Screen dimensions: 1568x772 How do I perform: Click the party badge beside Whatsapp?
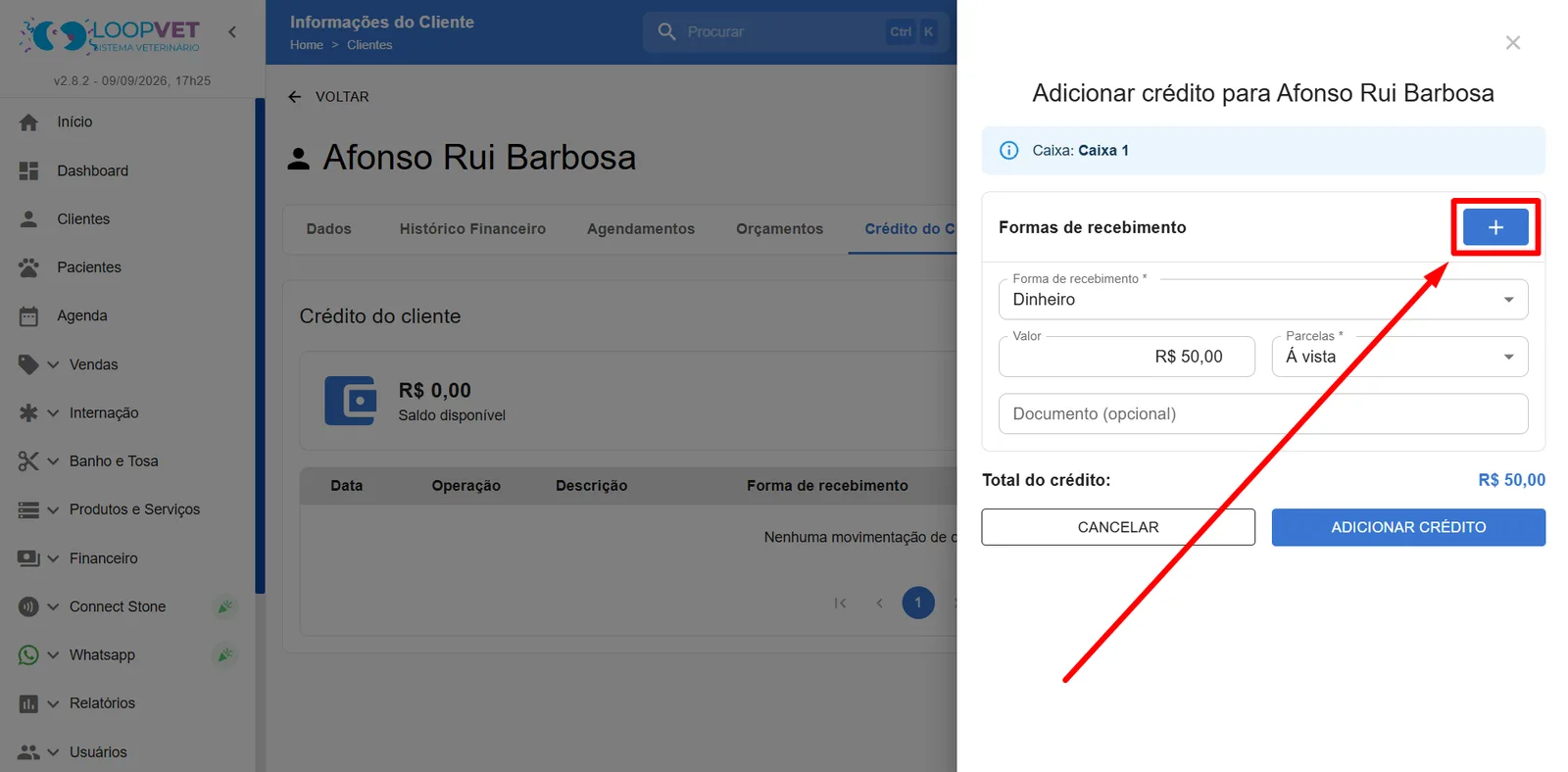(225, 654)
